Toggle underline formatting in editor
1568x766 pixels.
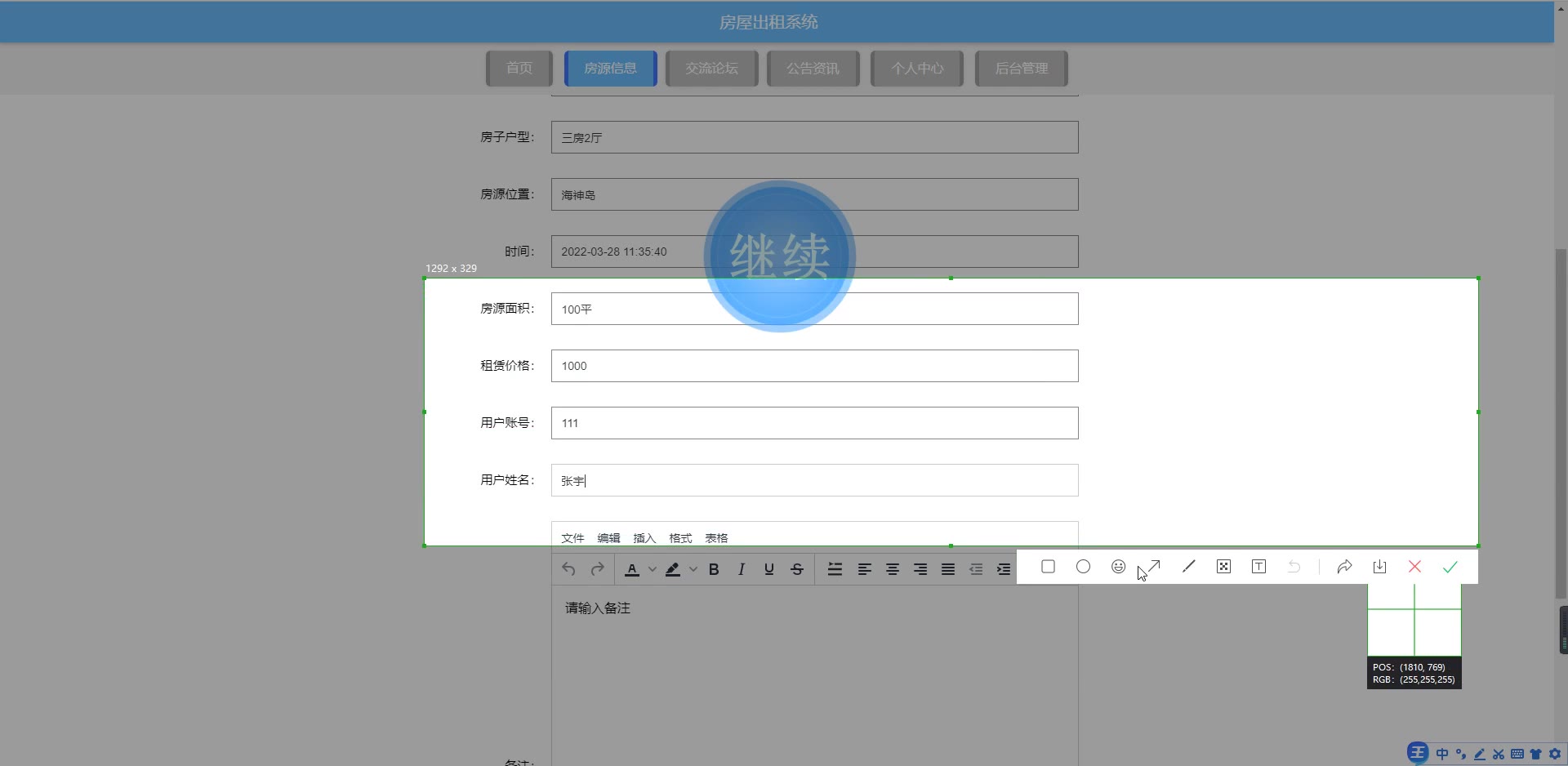point(768,570)
